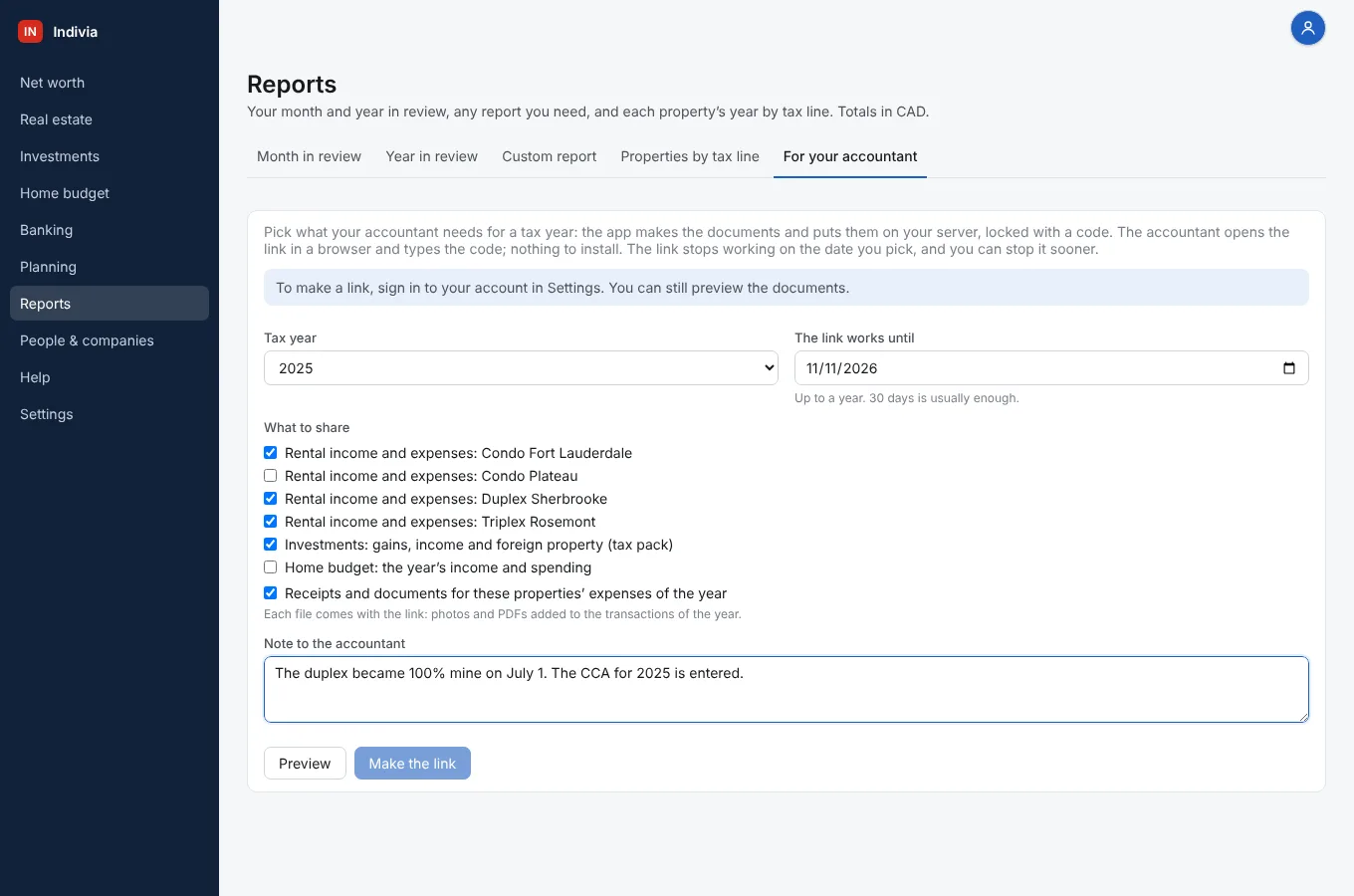
Task: Click the Indivia IN logo icon
Action: pos(30,32)
